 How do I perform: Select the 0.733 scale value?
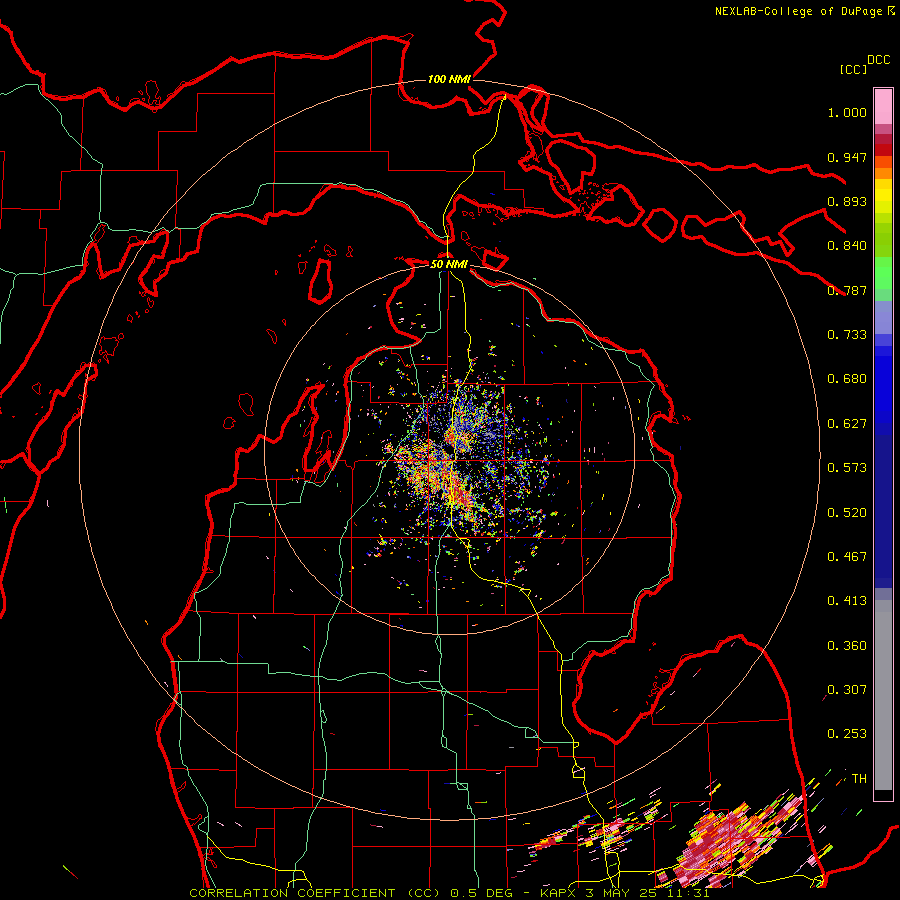point(847,335)
